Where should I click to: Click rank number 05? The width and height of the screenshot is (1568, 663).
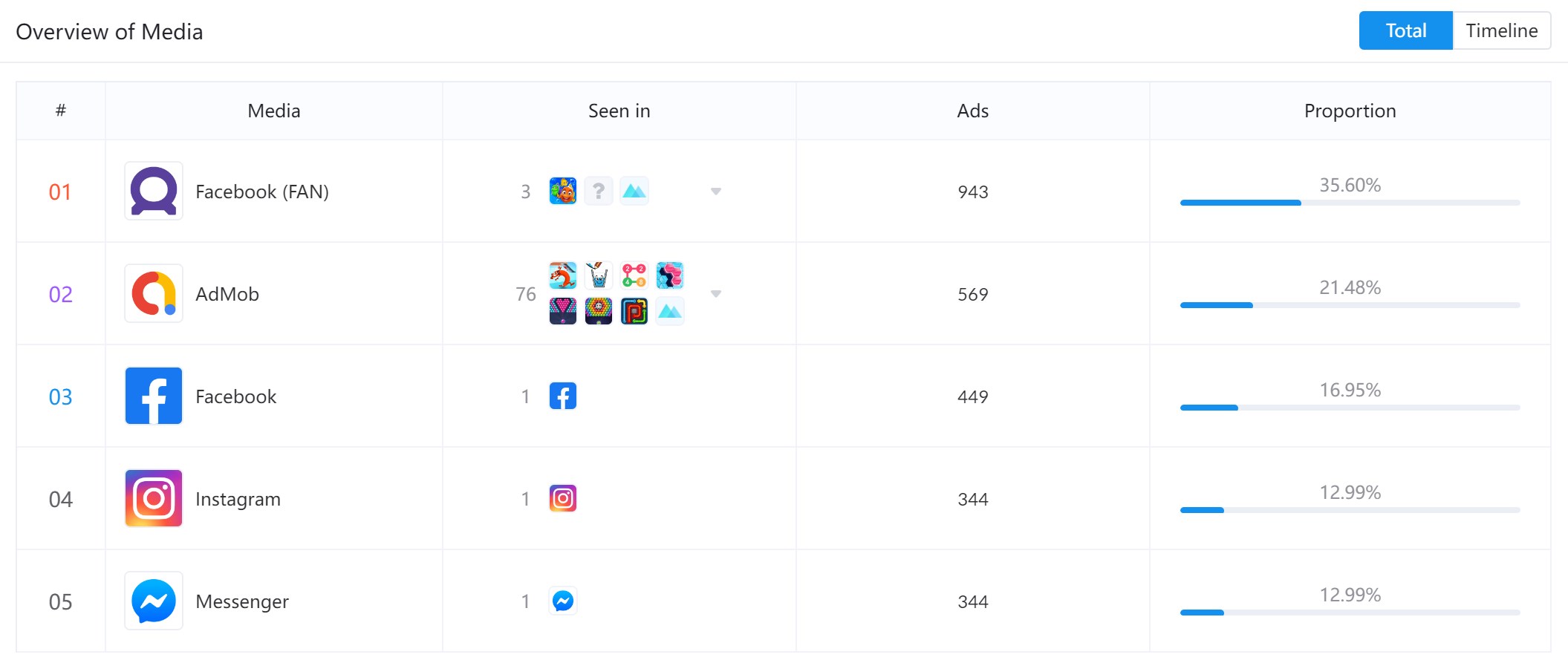pos(60,602)
